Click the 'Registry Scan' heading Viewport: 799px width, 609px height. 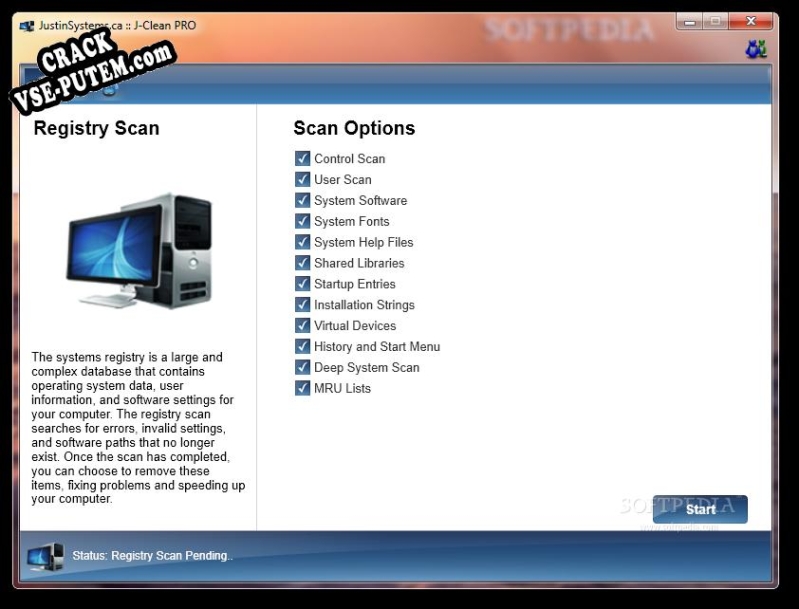point(96,128)
